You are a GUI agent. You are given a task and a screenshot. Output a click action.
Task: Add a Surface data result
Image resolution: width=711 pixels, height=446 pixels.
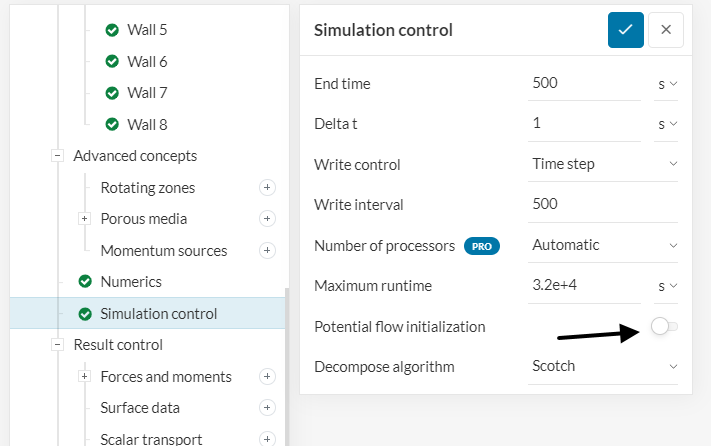tap(267, 408)
